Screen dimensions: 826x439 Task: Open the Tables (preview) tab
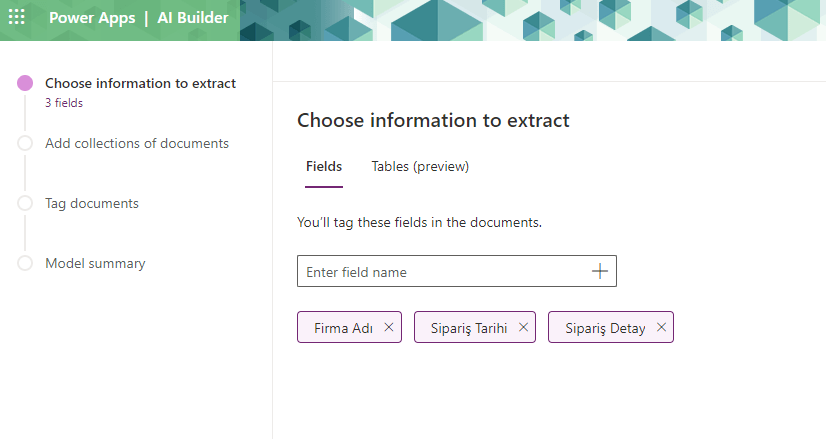420,166
